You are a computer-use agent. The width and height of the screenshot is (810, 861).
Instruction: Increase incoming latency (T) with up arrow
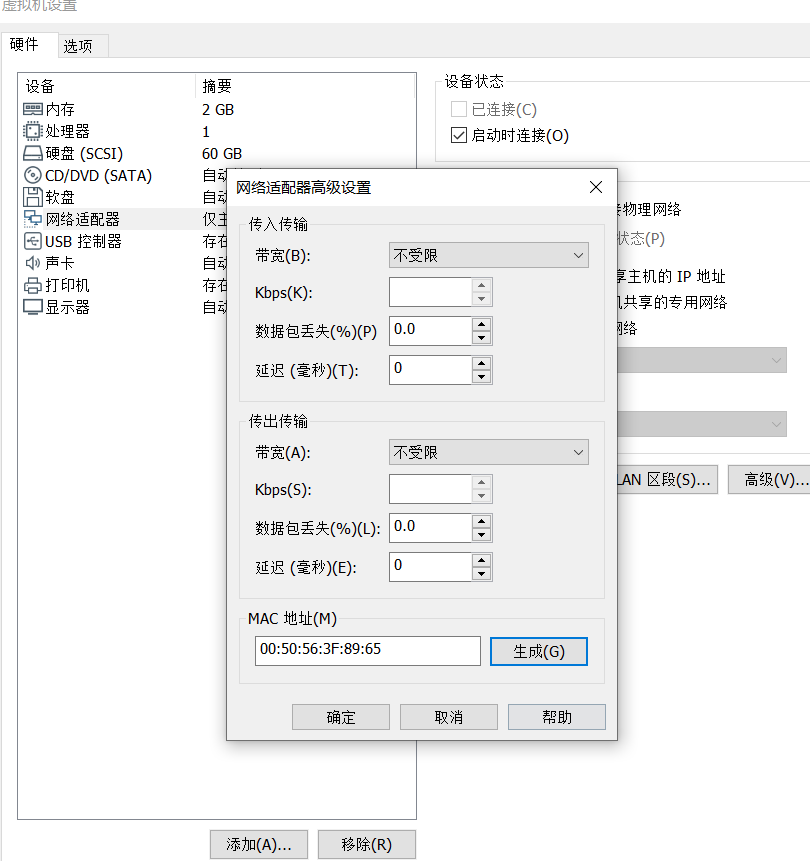(x=482, y=363)
